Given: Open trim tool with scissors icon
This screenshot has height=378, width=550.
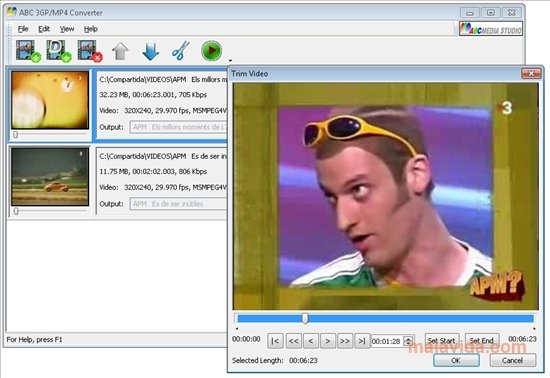Looking at the screenshot, I should [181, 51].
